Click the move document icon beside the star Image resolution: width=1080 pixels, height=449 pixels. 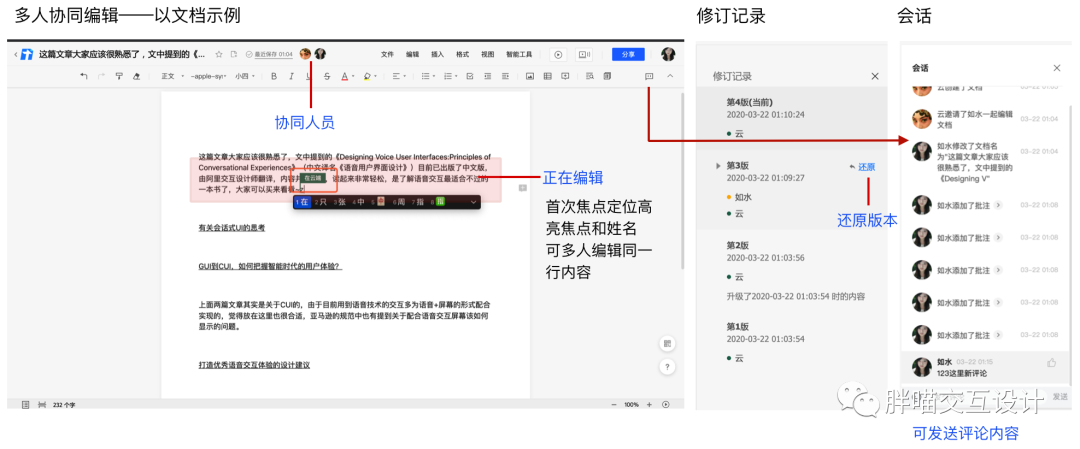coord(233,54)
